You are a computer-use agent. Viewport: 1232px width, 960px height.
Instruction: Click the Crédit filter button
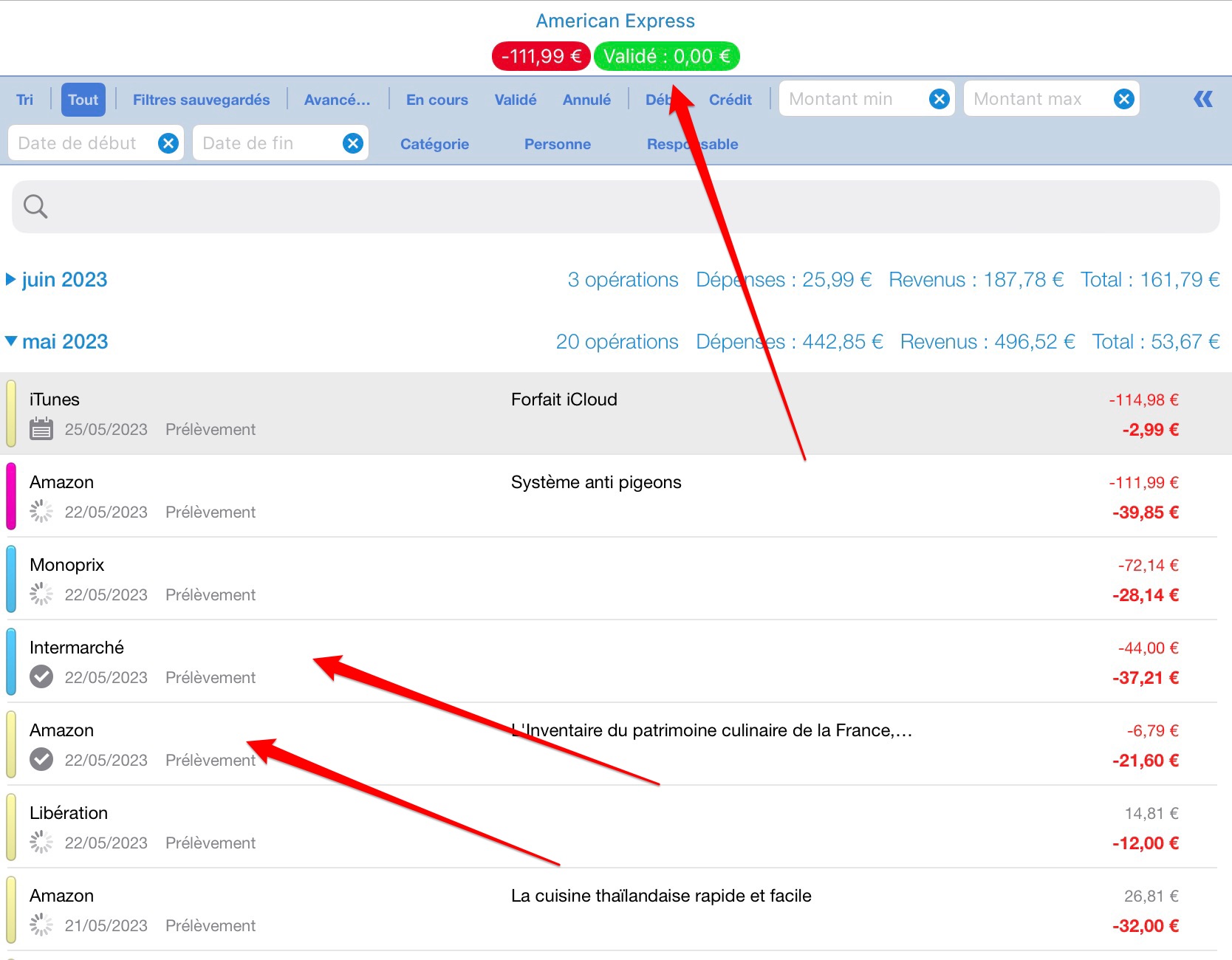[730, 100]
